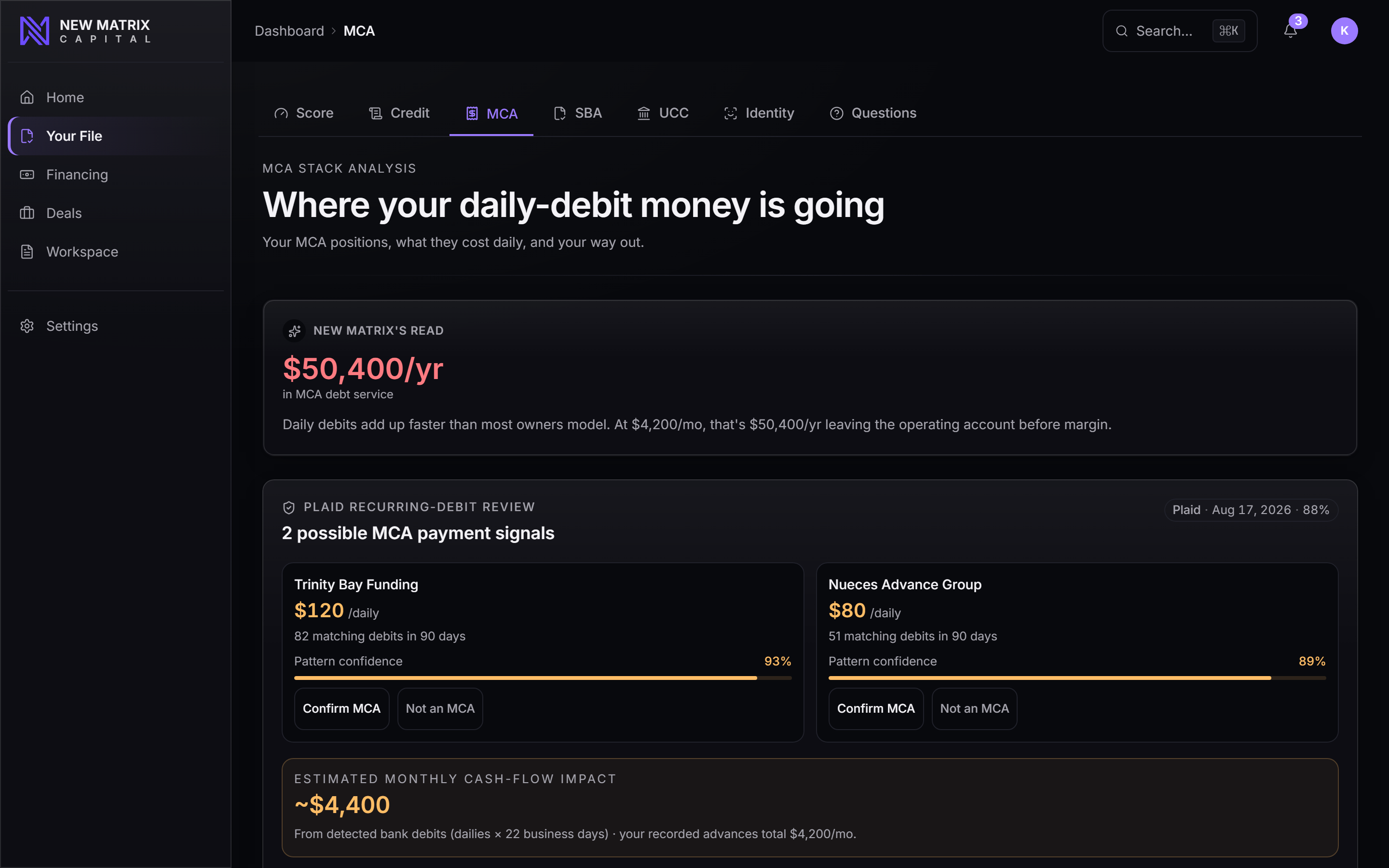This screenshot has width=1389, height=868.
Task: Click the sparkle icon beside New Matrix's Read
Action: pyautogui.click(x=295, y=331)
